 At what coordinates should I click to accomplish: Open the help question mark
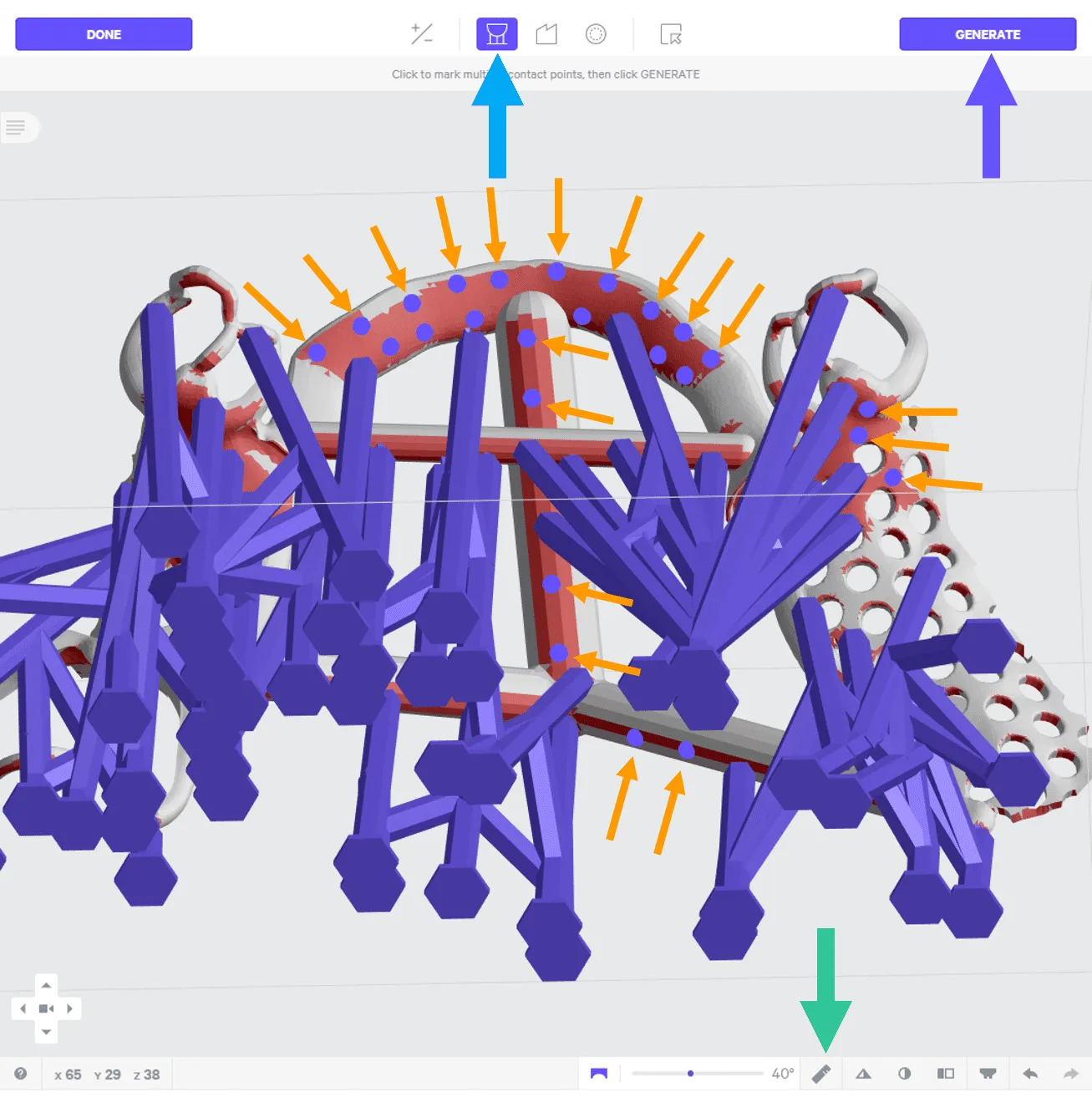21,1074
